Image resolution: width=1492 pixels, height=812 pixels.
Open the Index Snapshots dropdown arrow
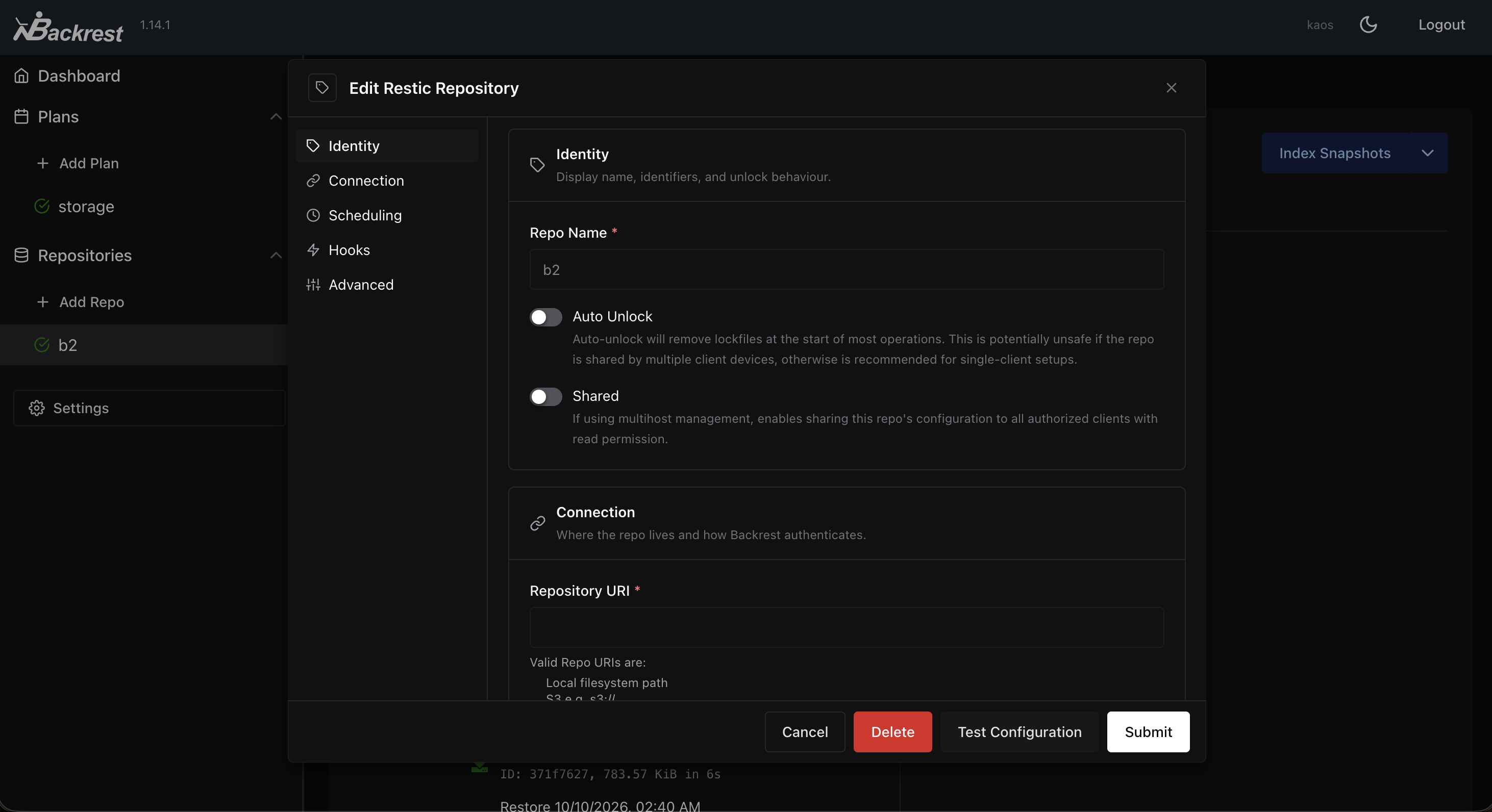coord(1427,153)
